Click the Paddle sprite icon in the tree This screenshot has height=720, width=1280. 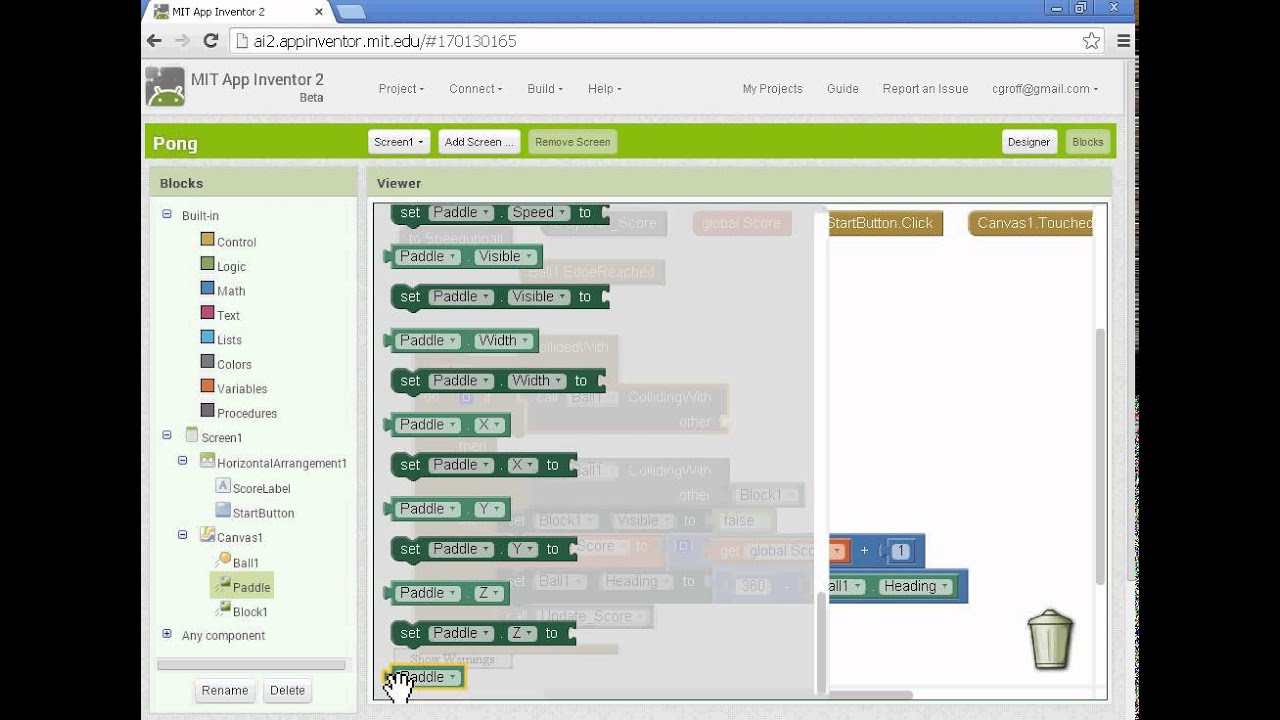coord(223,585)
